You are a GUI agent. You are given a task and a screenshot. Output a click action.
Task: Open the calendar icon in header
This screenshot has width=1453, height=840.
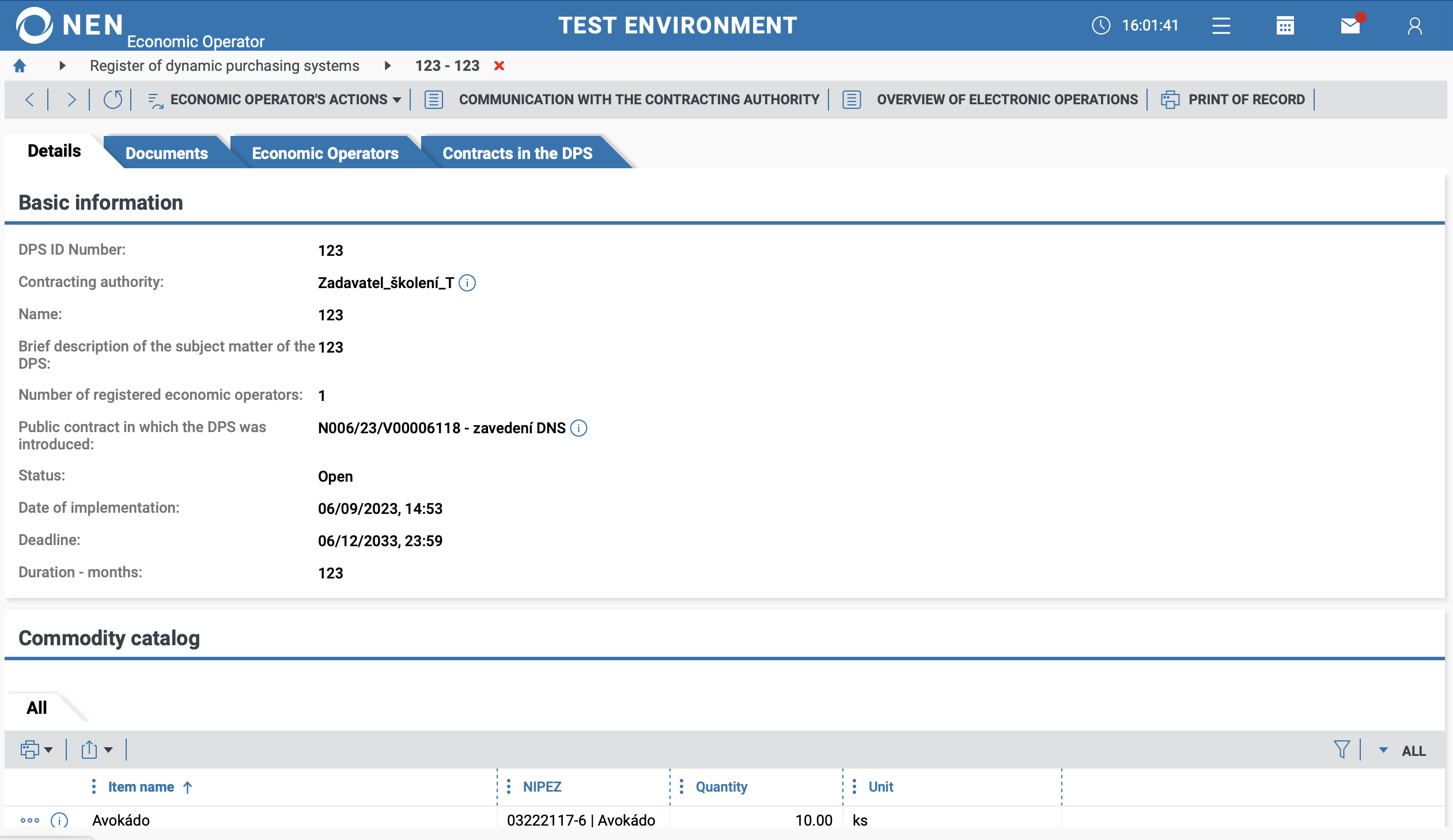click(1285, 26)
